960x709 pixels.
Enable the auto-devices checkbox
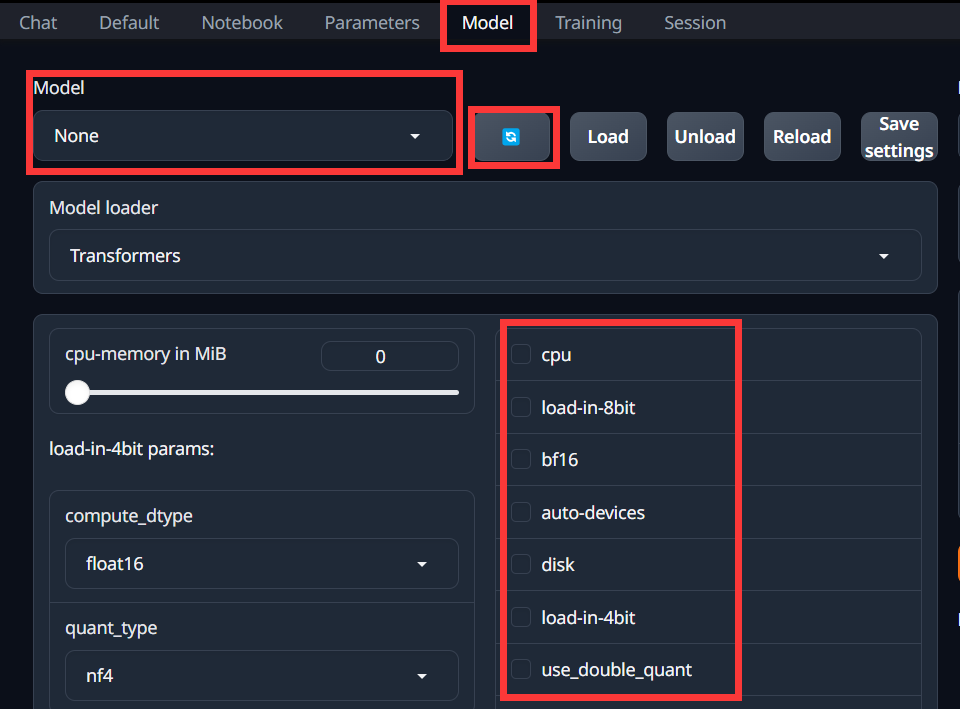pyautogui.click(x=521, y=513)
